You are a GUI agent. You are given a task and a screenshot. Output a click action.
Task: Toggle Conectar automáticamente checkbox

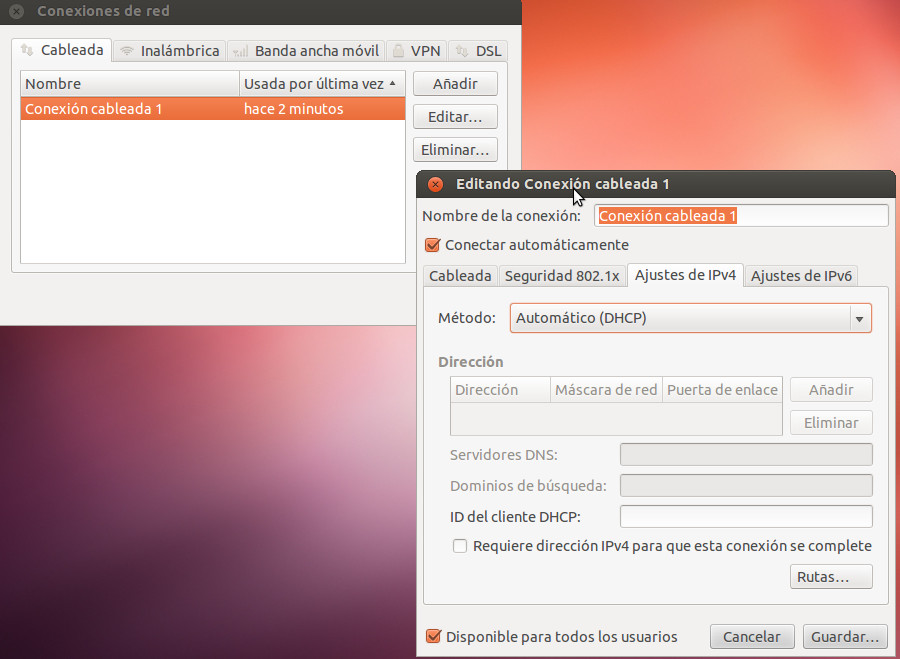[433, 245]
